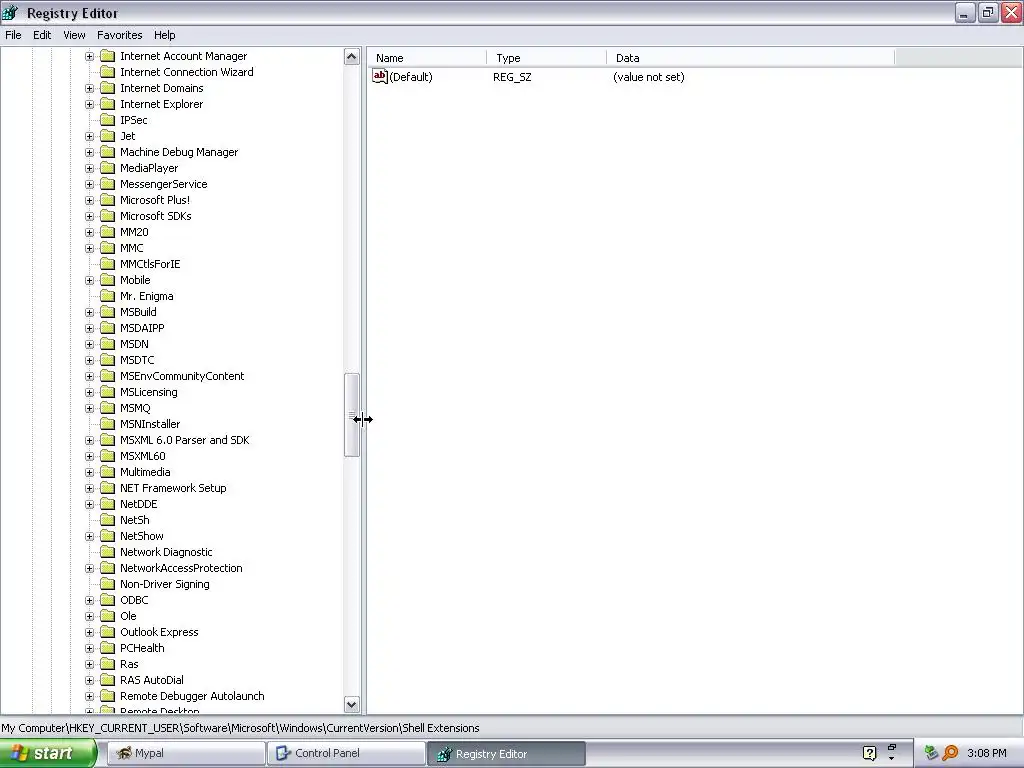
Task: Click the tree vertical scrollbar thumb
Action: (351, 415)
